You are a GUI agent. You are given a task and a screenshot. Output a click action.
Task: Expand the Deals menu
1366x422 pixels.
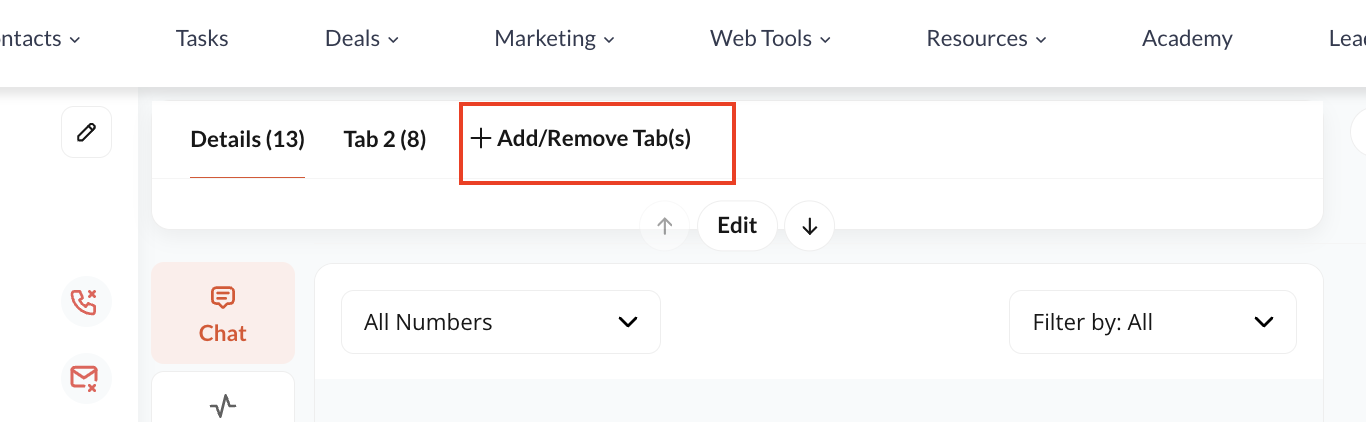(362, 39)
